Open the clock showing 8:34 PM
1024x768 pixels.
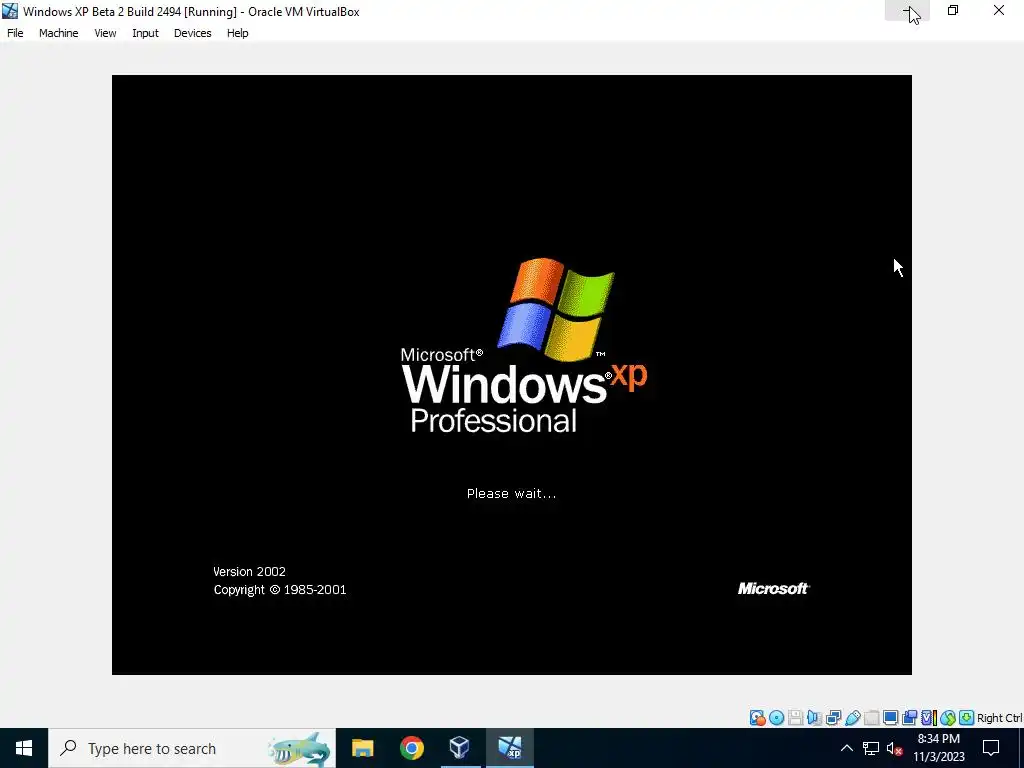pyautogui.click(x=938, y=748)
